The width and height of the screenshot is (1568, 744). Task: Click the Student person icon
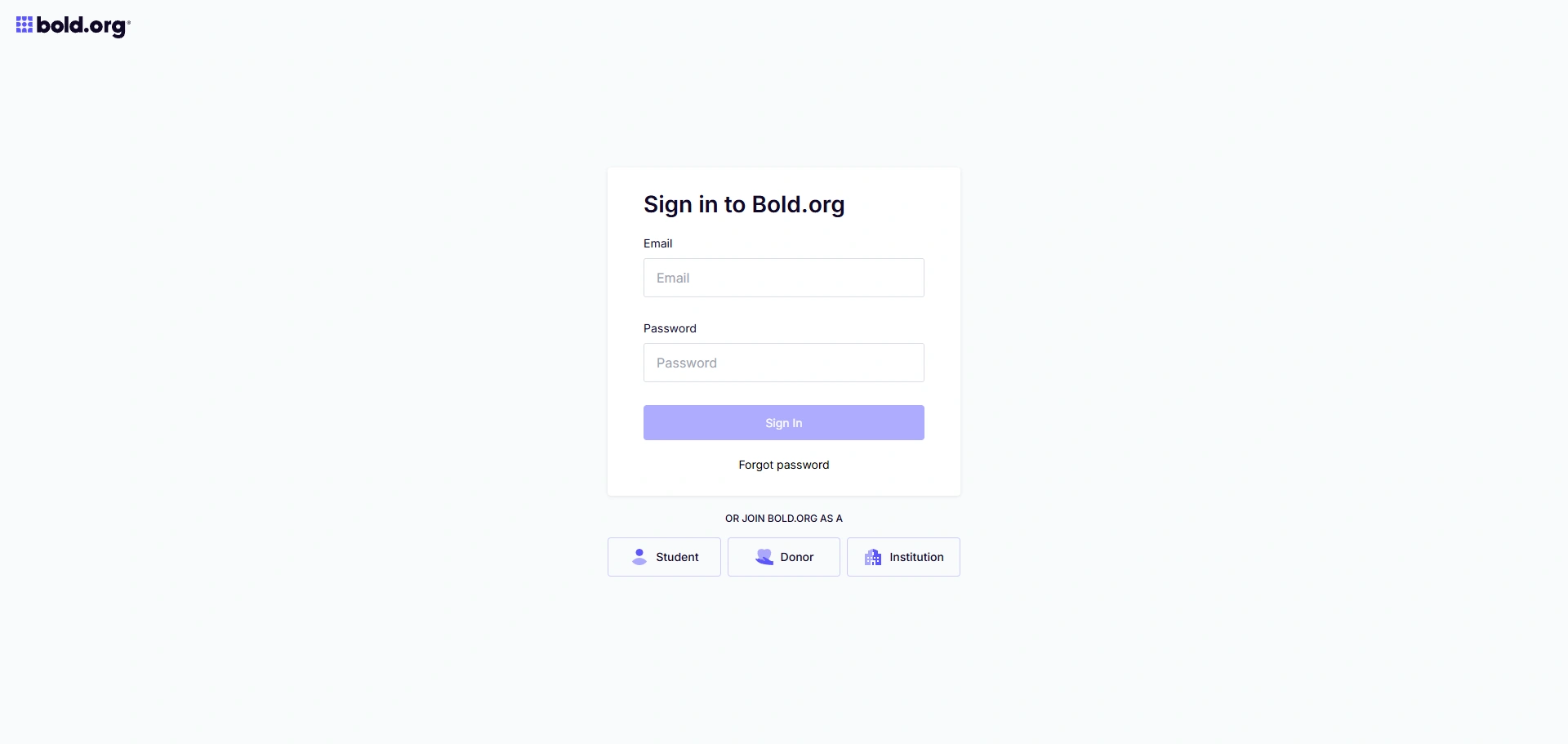click(x=639, y=557)
